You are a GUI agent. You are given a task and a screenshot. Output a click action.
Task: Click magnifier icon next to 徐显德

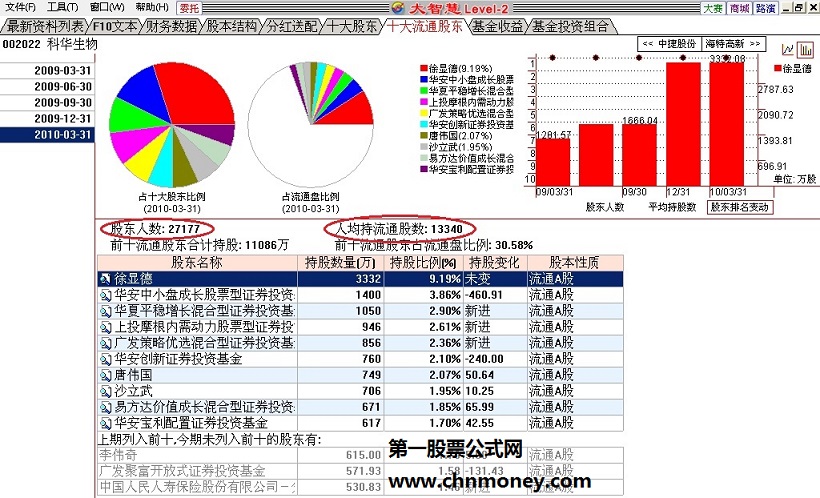(x=105, y=279)
